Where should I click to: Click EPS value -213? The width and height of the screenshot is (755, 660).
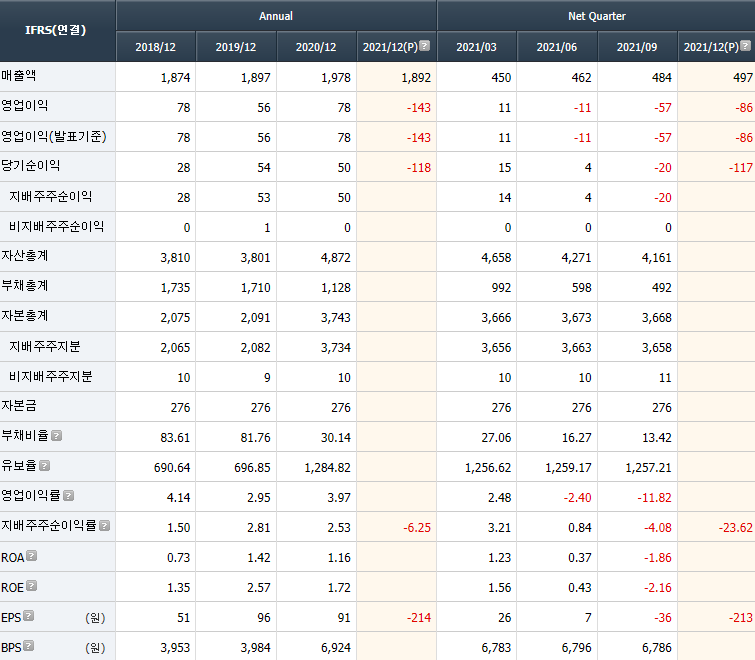(741, 617)
